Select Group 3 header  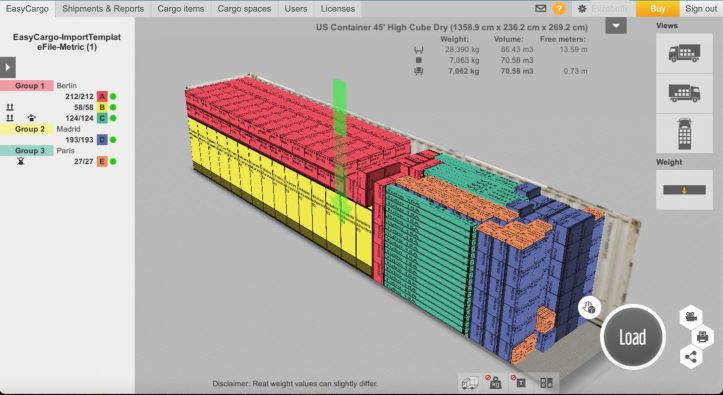click(27, 151)
